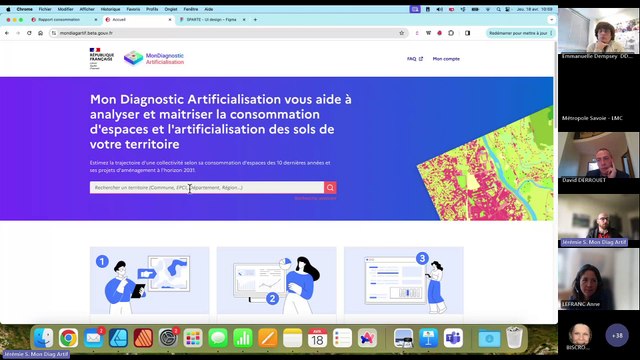The image size is (640, 360).
Task: Open Keynote from the dock
Action: 428,338
